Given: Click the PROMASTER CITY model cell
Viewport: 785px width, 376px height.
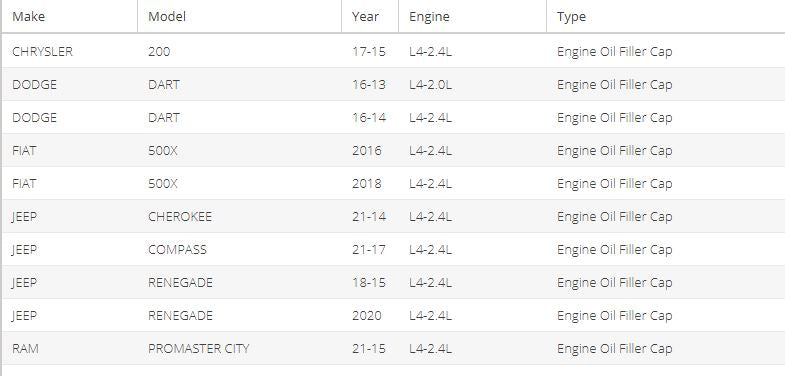Looking at the screenshot, I should click(x=198, y=348).
